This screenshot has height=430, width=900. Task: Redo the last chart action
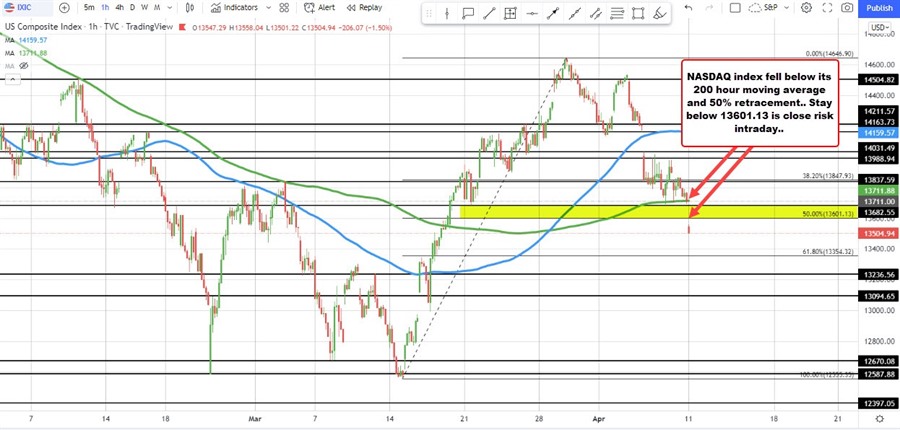[710, 7]
